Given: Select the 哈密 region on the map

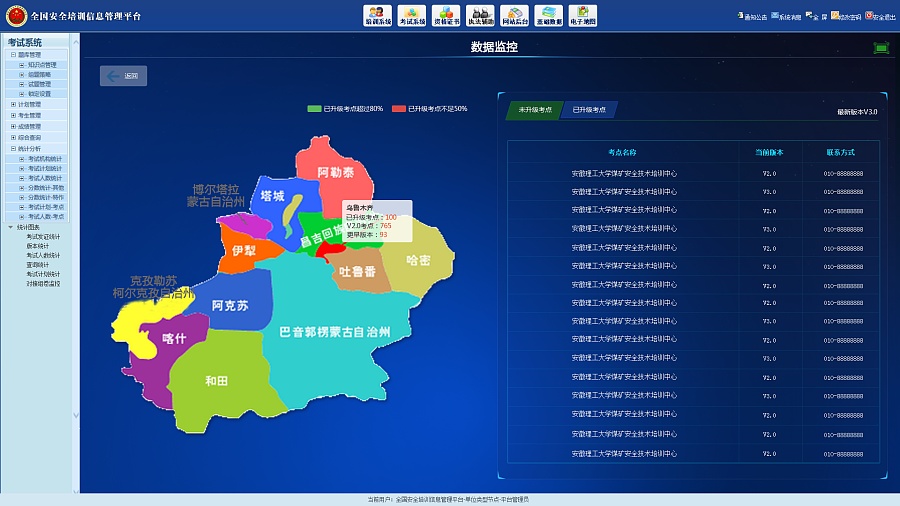Looking at the screenshot, I should (418, 260).
